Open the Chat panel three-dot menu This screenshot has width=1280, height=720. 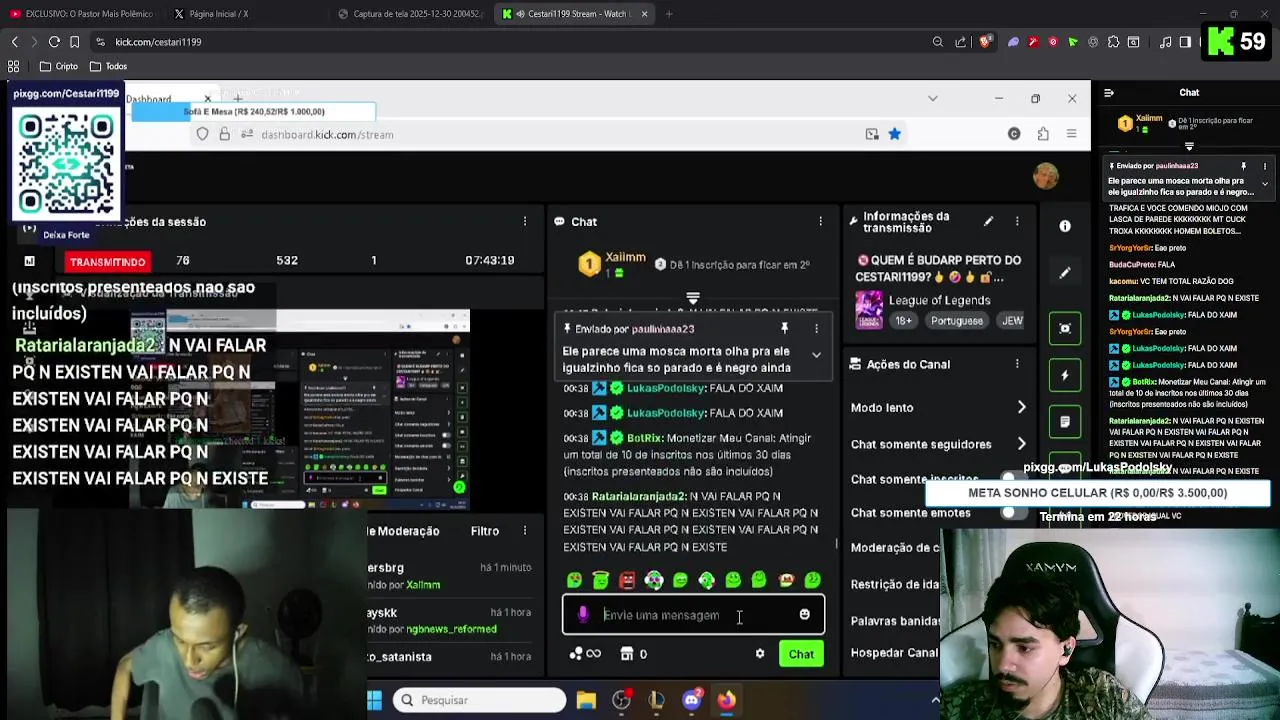click(x=820, y=221)
